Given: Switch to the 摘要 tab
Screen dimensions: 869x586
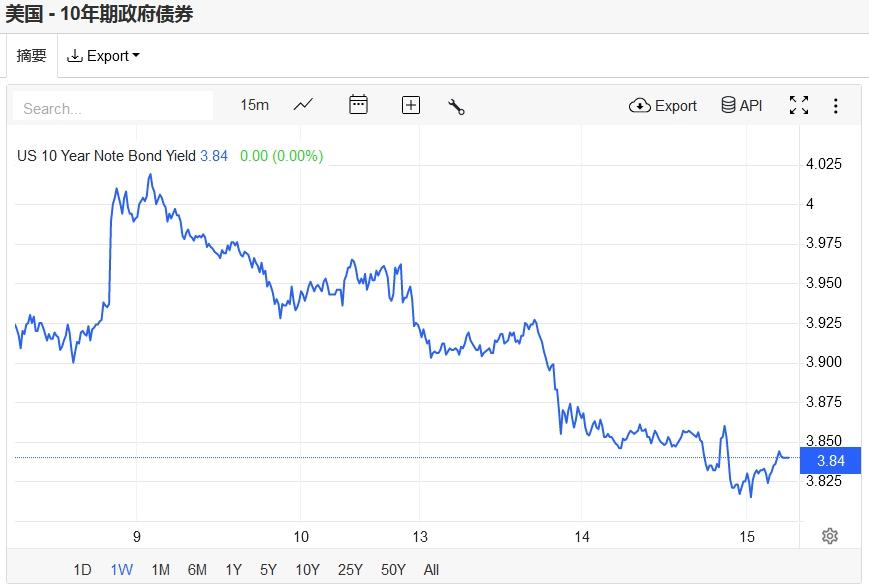Looking at the screenshot, I should pos(32,56).
